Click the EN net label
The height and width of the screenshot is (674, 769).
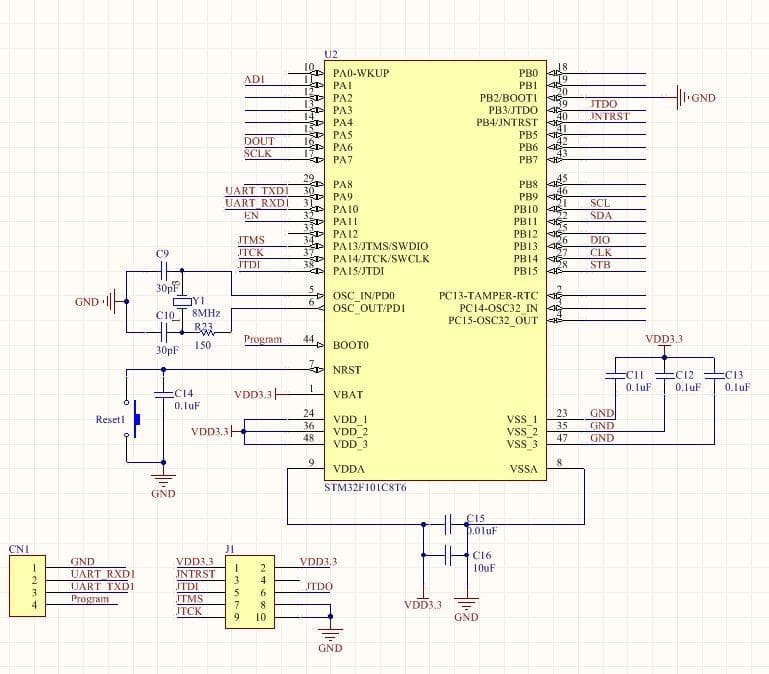[x=251, y=215]
